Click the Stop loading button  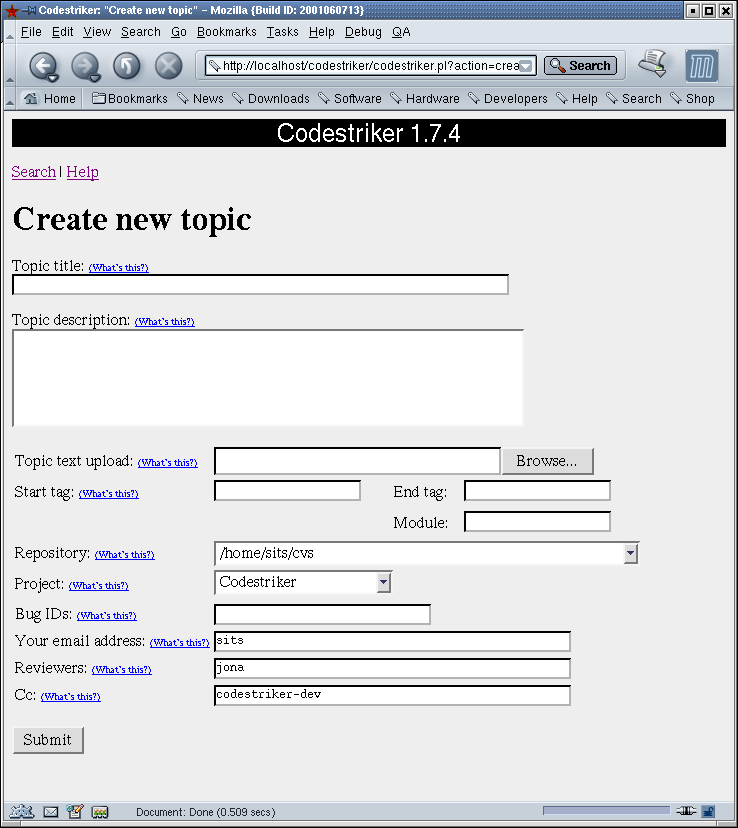point(168,66)
